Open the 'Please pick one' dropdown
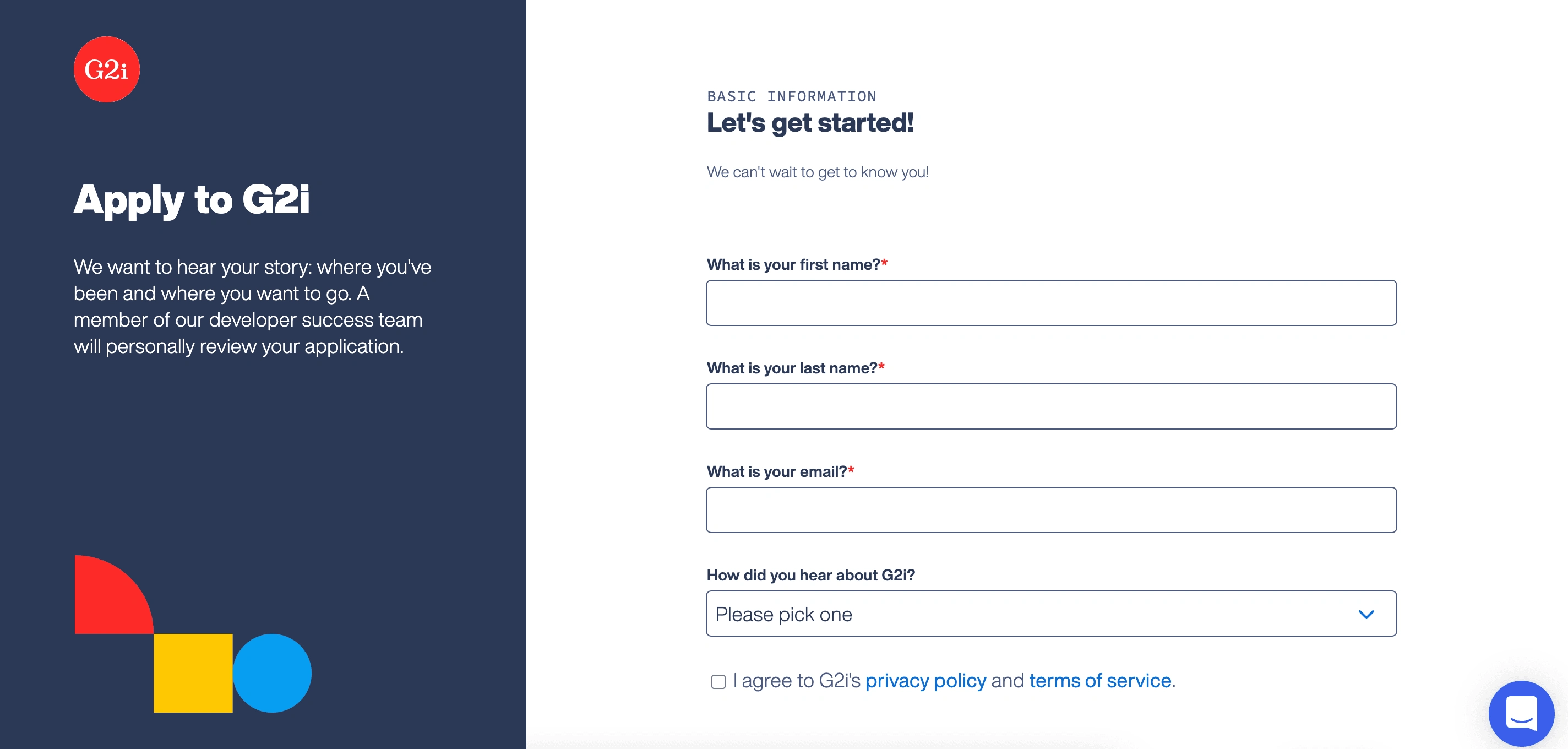This screenshot has width=1568, height=749. pos(1051,613)
